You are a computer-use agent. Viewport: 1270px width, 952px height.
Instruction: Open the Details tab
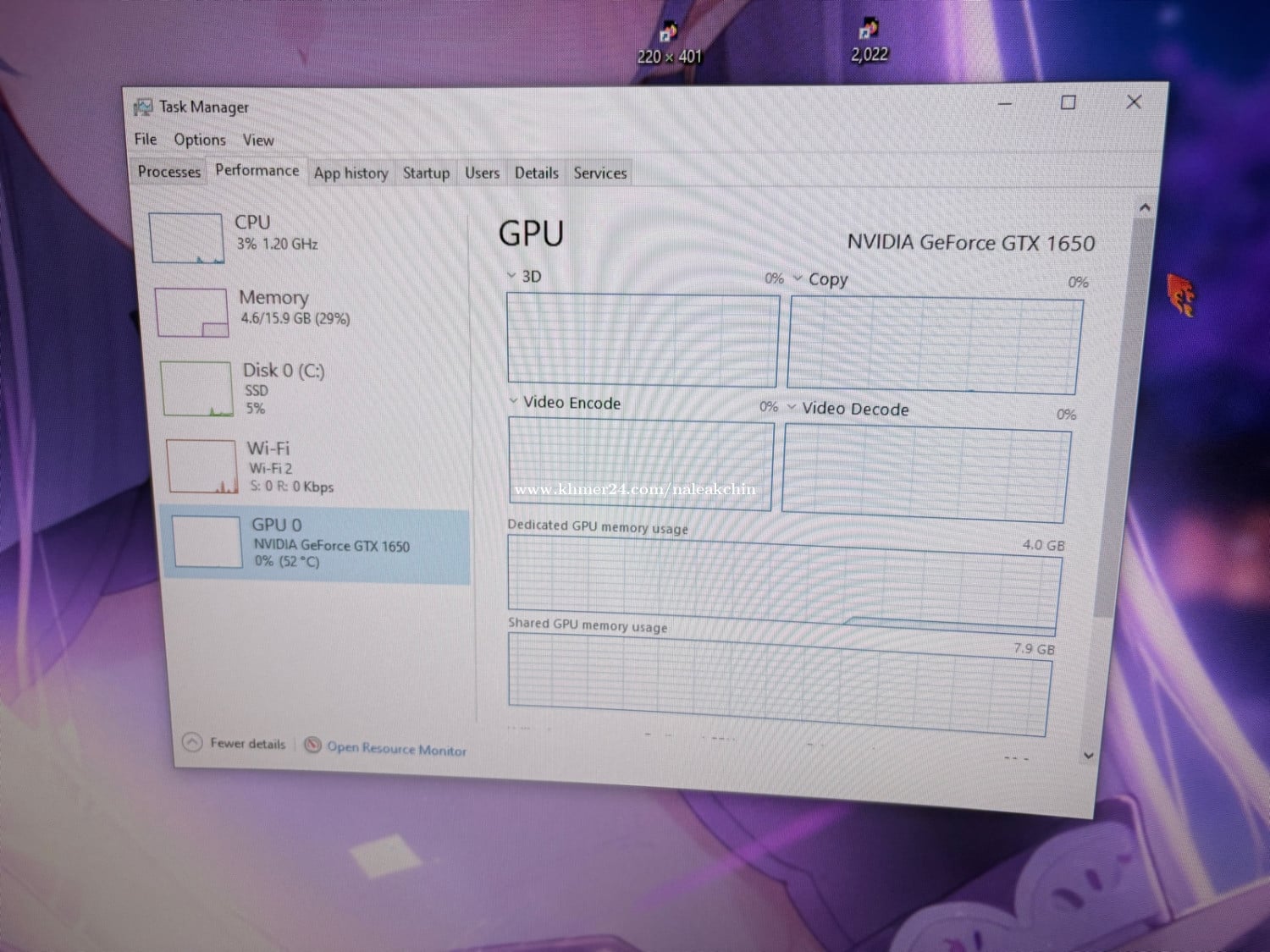click(x=537, y=173)
